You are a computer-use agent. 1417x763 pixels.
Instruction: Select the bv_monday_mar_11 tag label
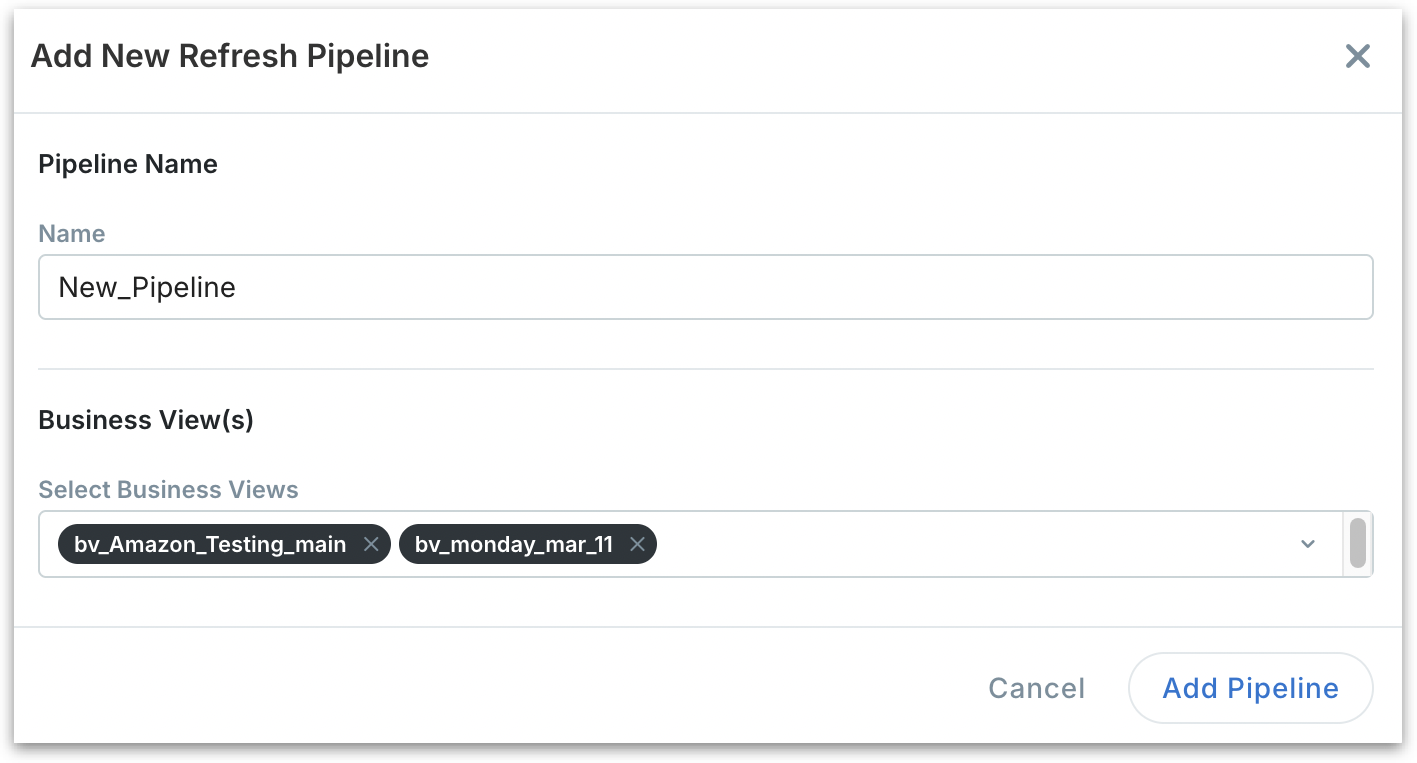pyautogui.click(x=513, y=545)
